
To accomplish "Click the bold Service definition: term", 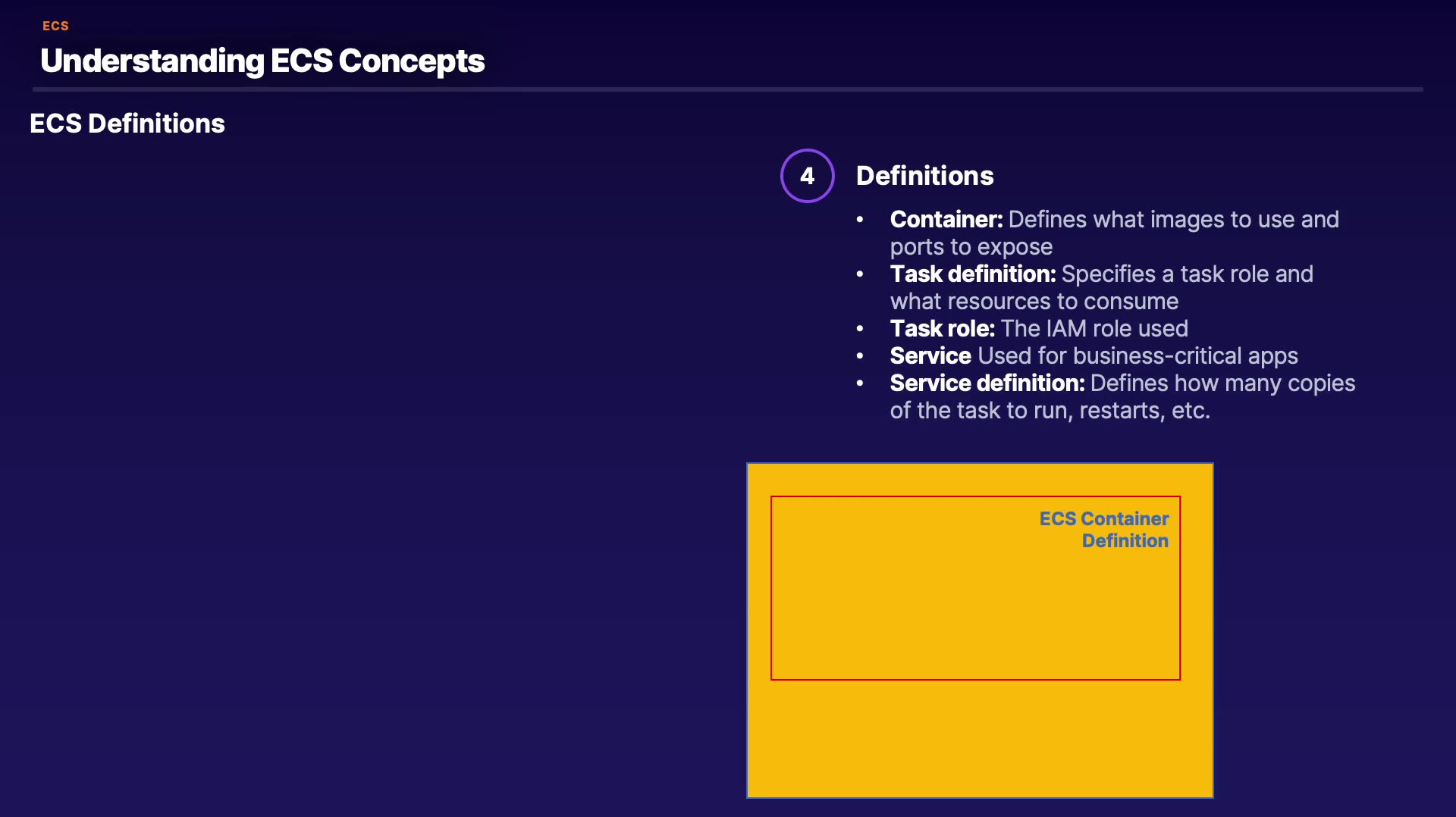I will [987, 383].
